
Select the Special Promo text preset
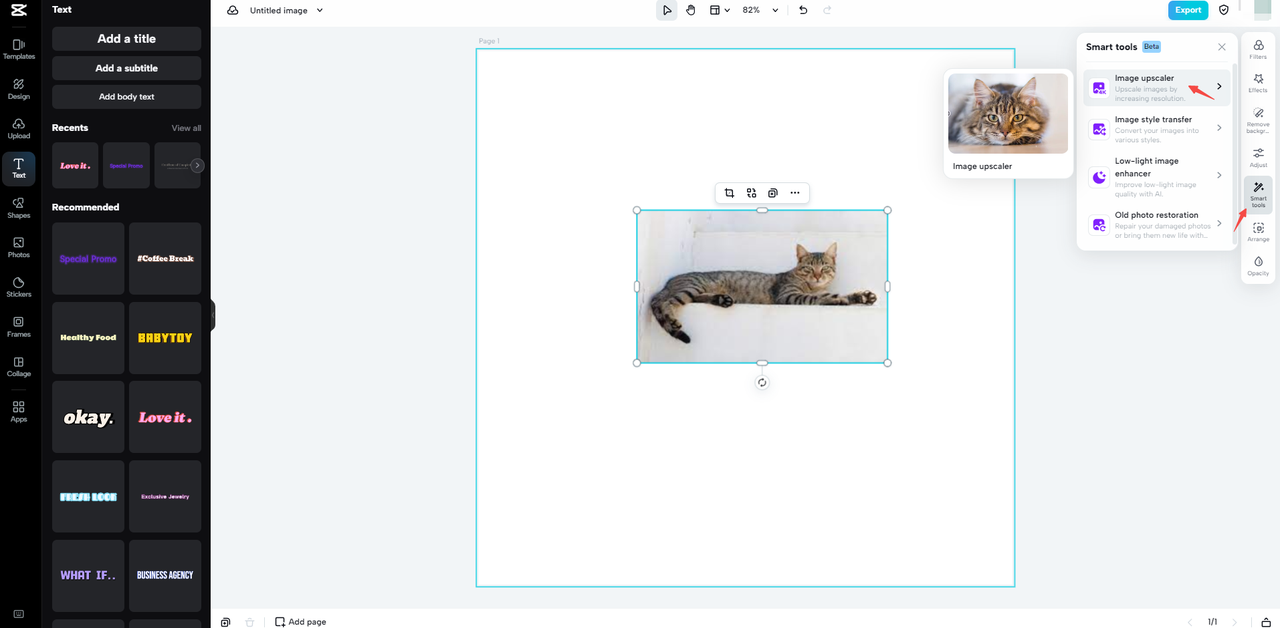pyautogui.click(x=88, y=258)
